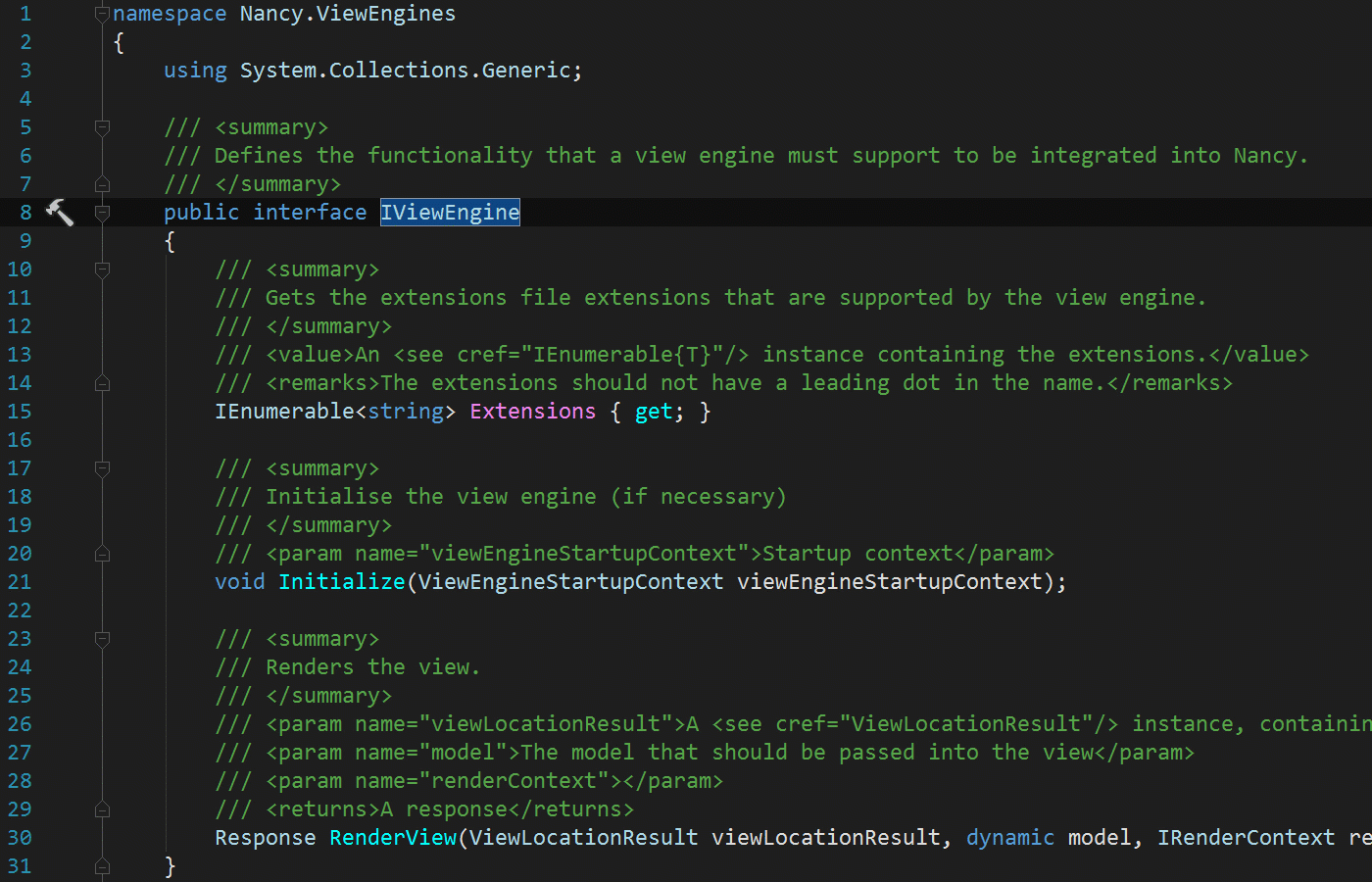Click the fold end marker beside line 20
This screenshot has height=882, width=1372.
[x=101, y=554]
